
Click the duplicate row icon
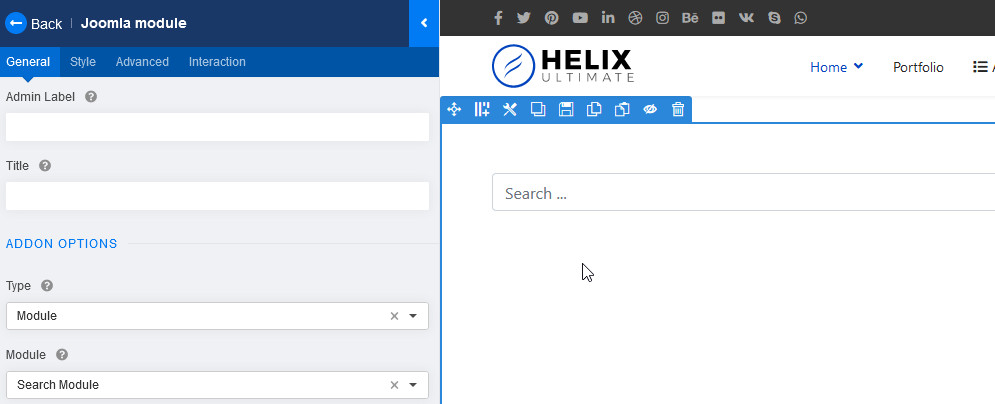(x=538, y=109)
